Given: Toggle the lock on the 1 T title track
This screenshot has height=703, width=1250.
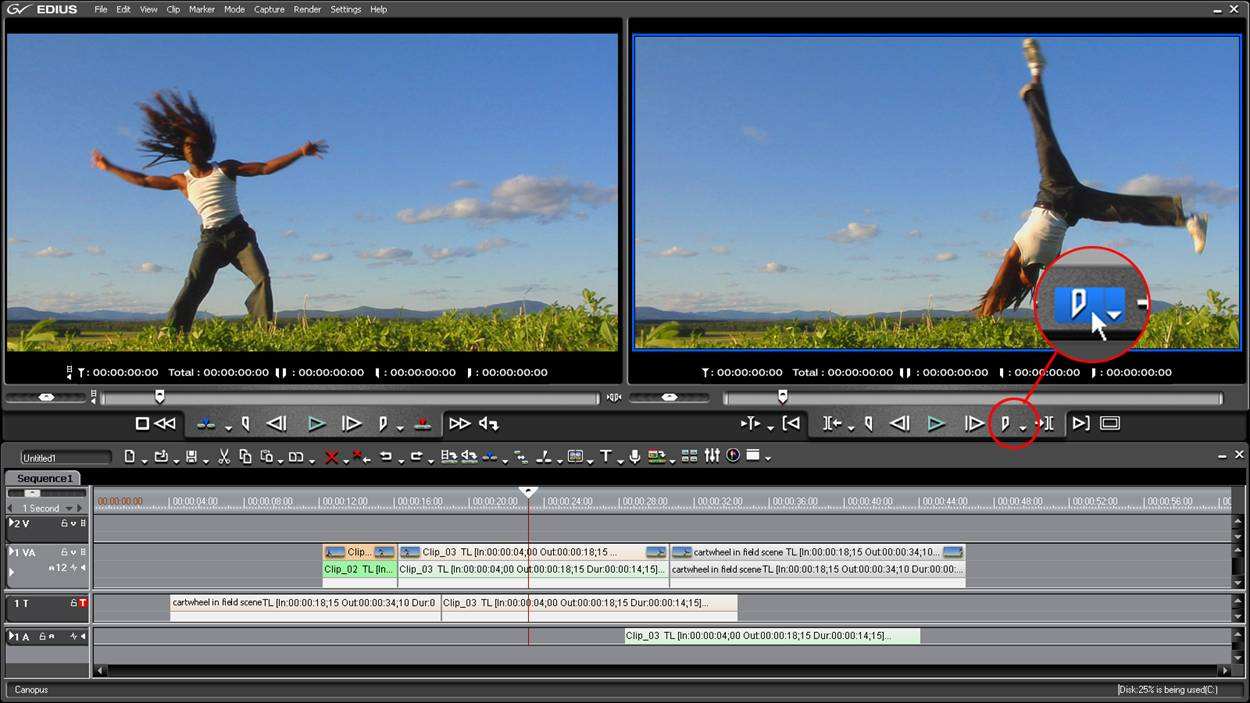Looking at the screenshot, I should (x=73, y=603).
